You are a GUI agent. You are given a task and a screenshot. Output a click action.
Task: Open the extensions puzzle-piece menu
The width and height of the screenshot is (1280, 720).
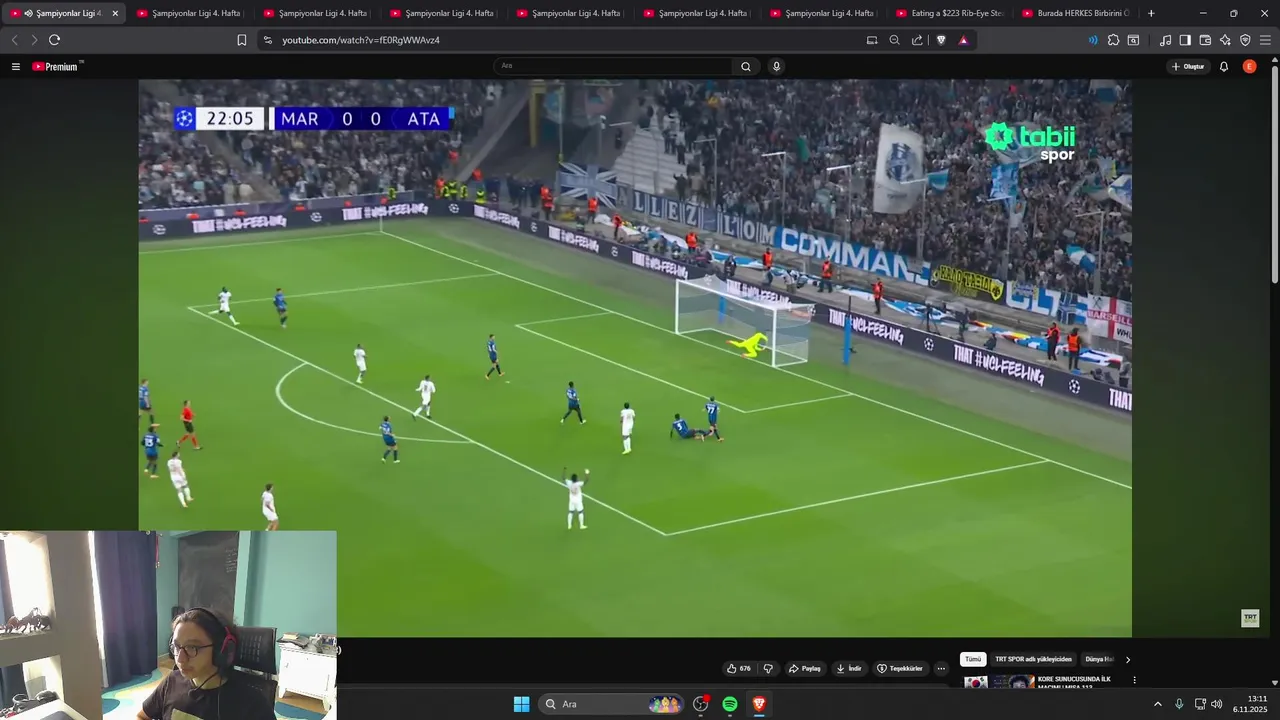(x=1113, y=40)
